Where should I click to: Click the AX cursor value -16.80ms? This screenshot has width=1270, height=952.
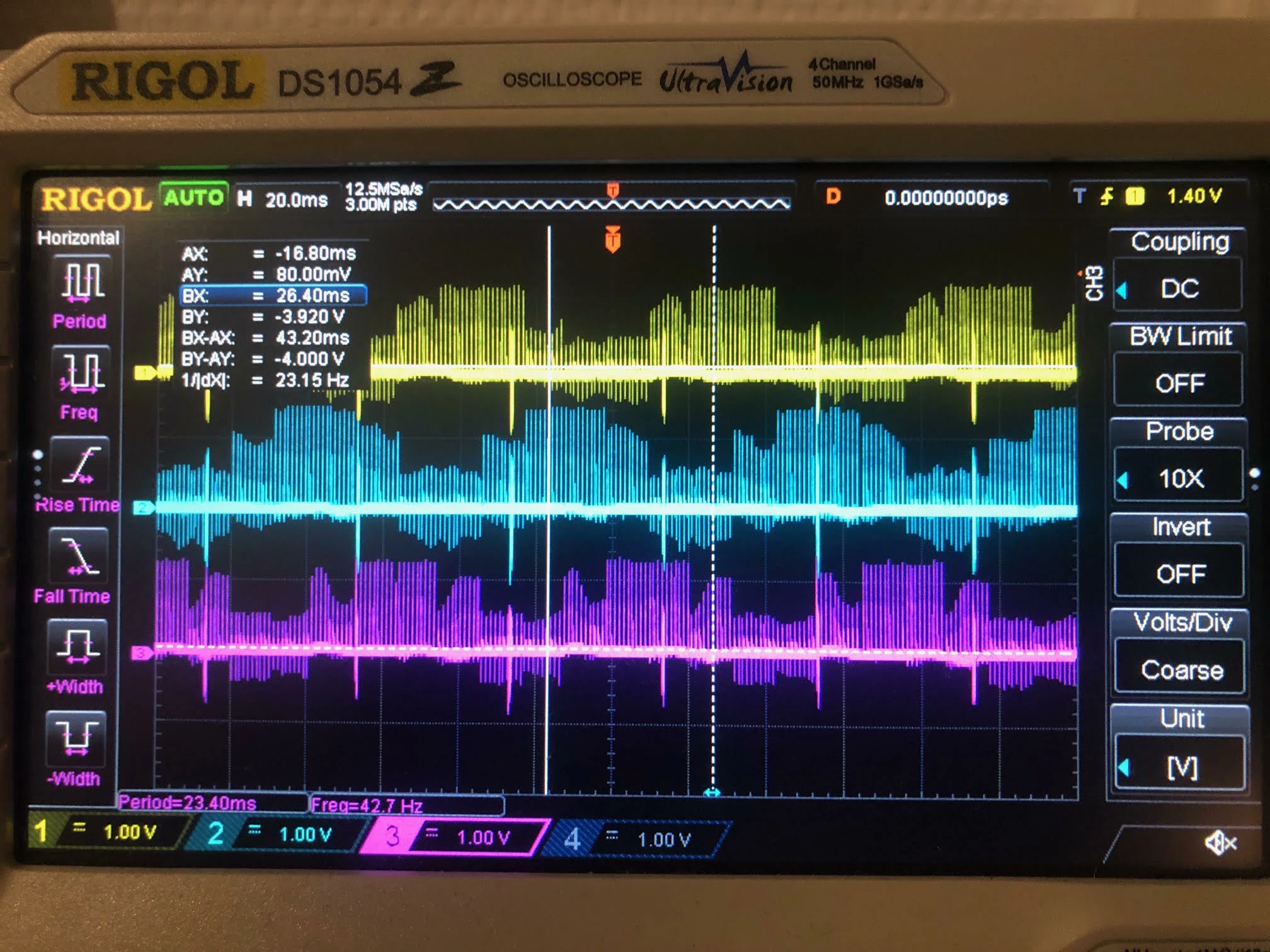point(316,253)
